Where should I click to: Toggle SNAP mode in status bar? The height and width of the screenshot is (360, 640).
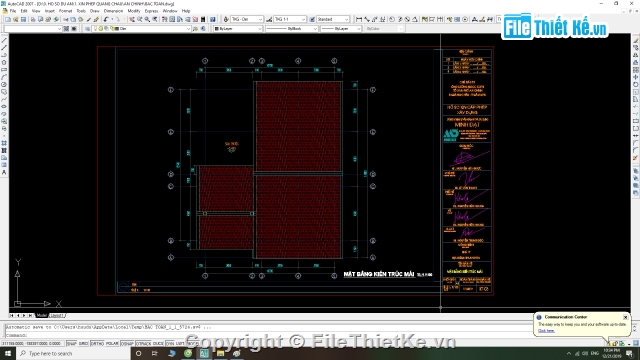coord(71,344)
